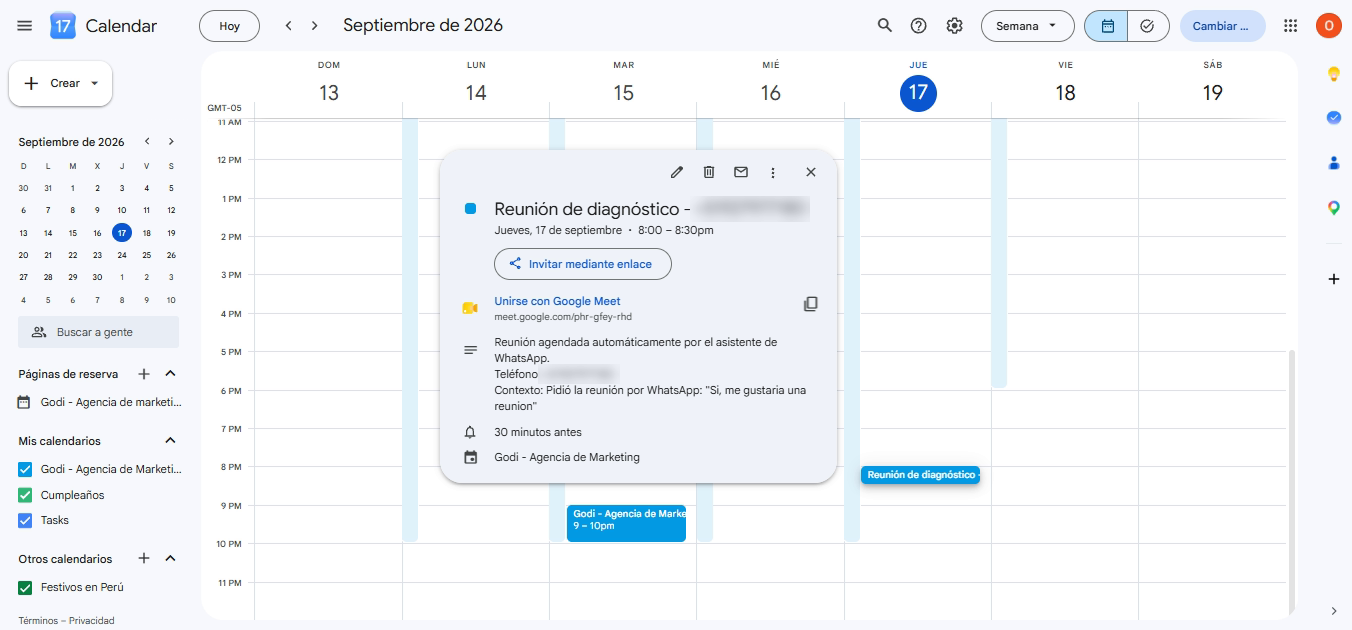Open Reunión de diagnóstico event on Thursday
The image size is (1352, 630).
tap(920, 475)
